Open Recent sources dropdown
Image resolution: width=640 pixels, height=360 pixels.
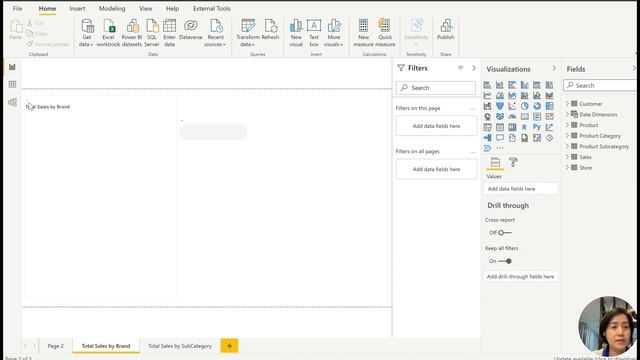216,33
